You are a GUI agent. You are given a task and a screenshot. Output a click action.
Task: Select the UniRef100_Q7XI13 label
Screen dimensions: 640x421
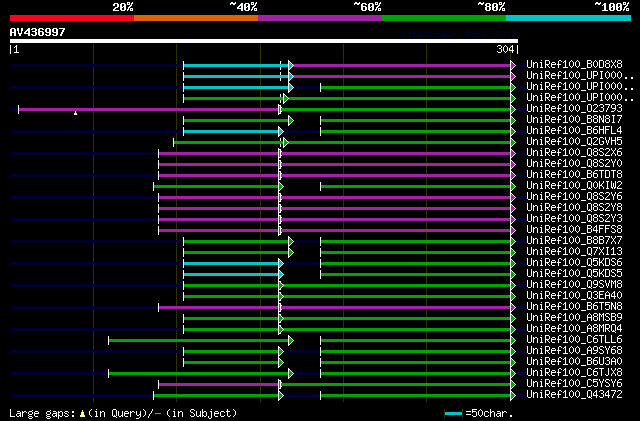point(574,252)
